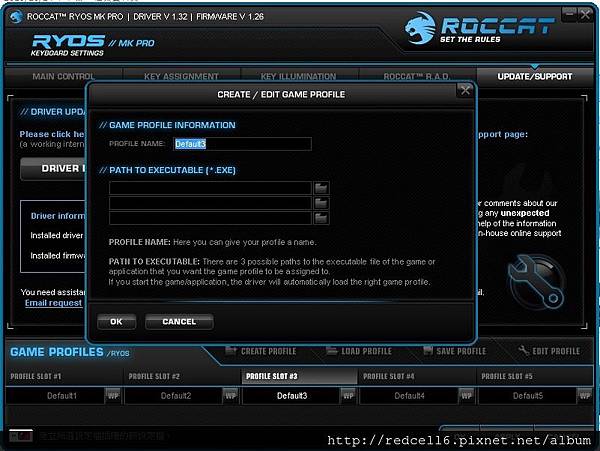Screen dimensions: 600x451
Task: Open the Key Illumination tab
Action: point(298,77)
